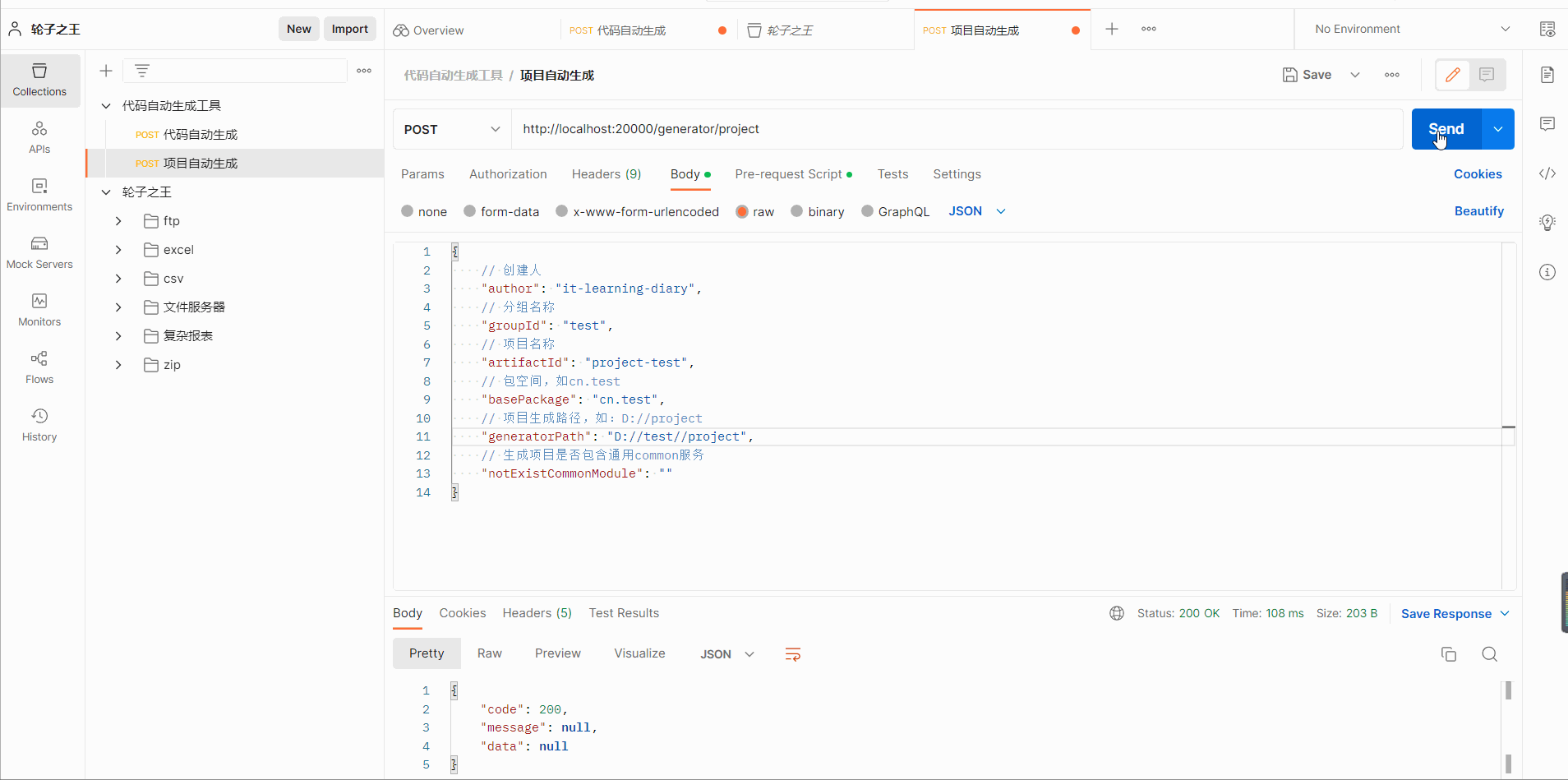This screenshot has width=1568, height=780.
Task: Open the Collections sidebar panel
Action: (39, 81)
